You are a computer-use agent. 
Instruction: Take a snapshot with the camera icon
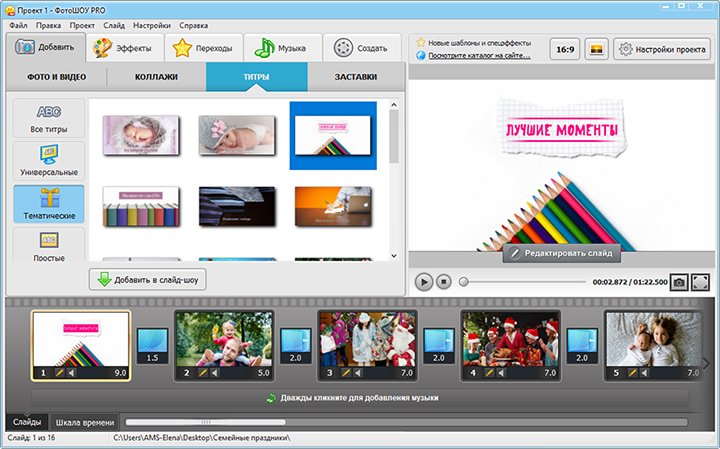click(x=679, y=283)
